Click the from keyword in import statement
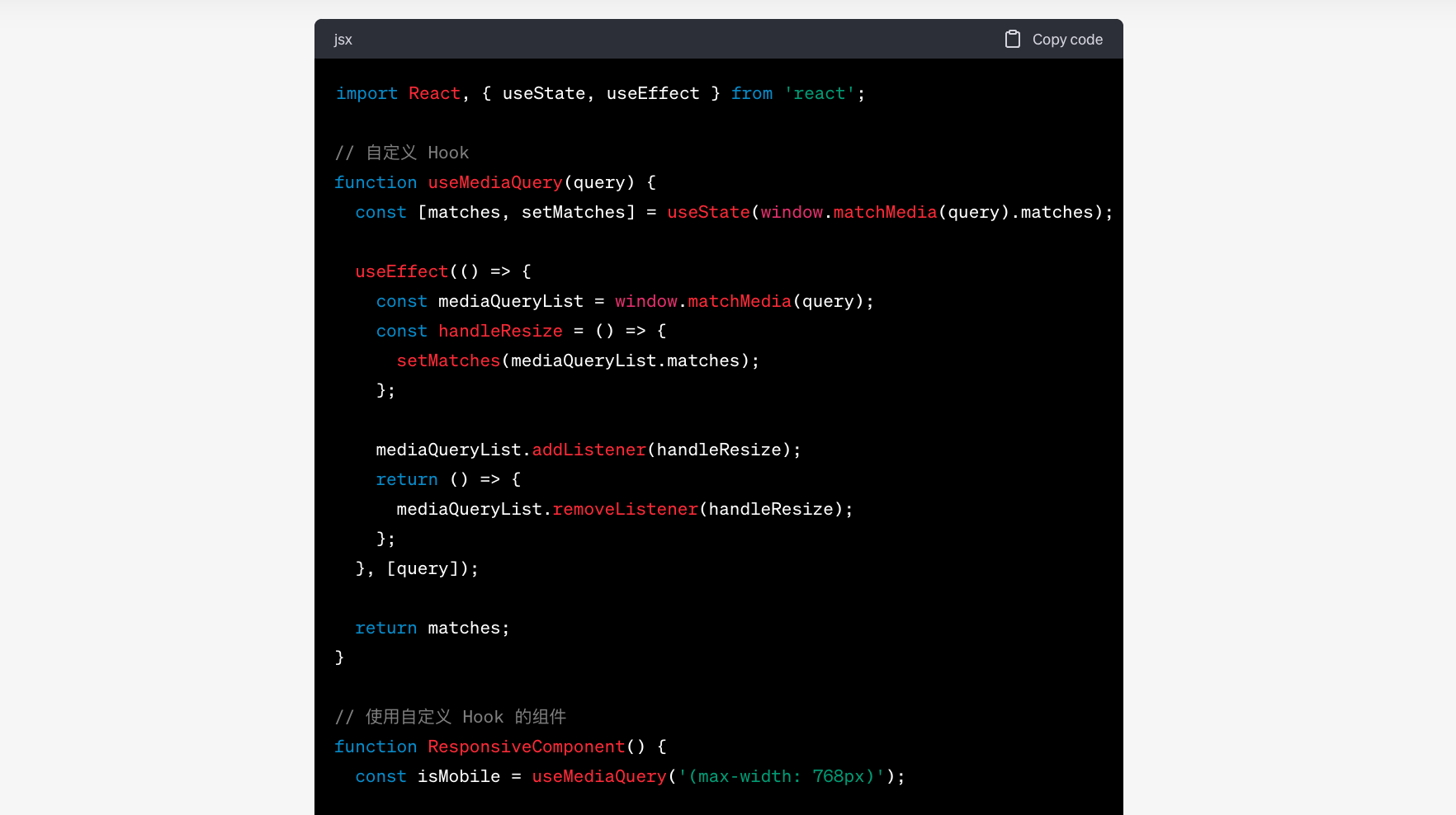The height and width of the screenshot is (815, 1456). coord(751,93)
